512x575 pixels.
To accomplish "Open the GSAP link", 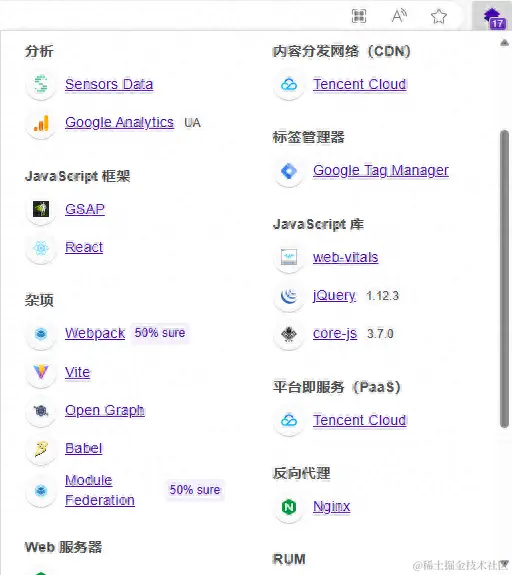I will (x=85, y=209).
